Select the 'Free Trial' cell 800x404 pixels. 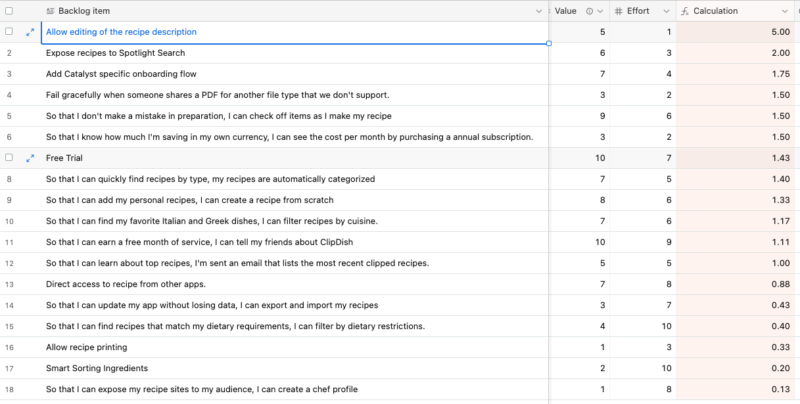294,158
